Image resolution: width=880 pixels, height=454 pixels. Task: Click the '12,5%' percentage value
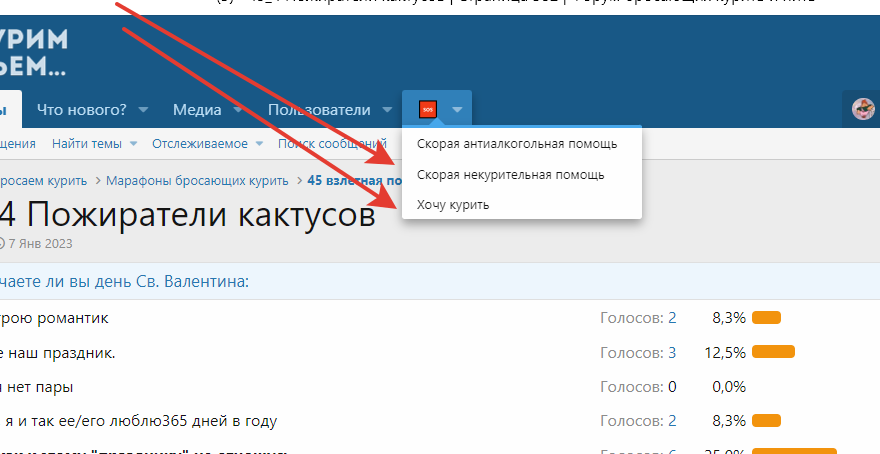tap(725, 352)
